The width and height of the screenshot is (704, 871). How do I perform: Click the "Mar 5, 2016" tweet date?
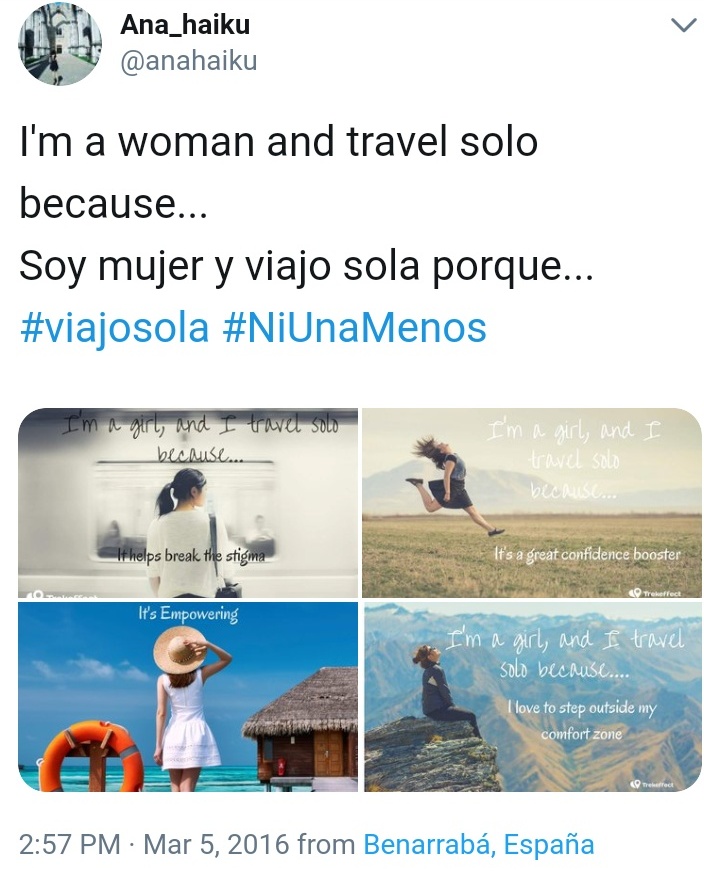tap(216, 844)
